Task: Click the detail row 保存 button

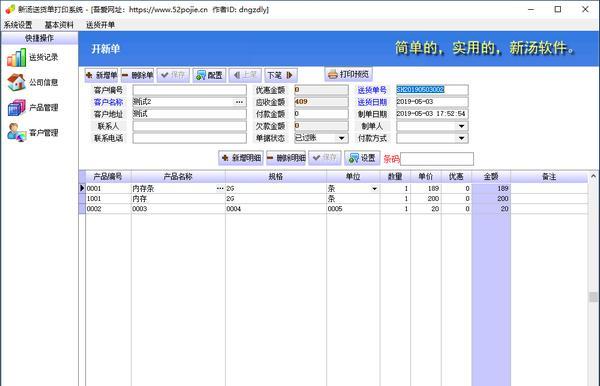Action: [324, 158]
